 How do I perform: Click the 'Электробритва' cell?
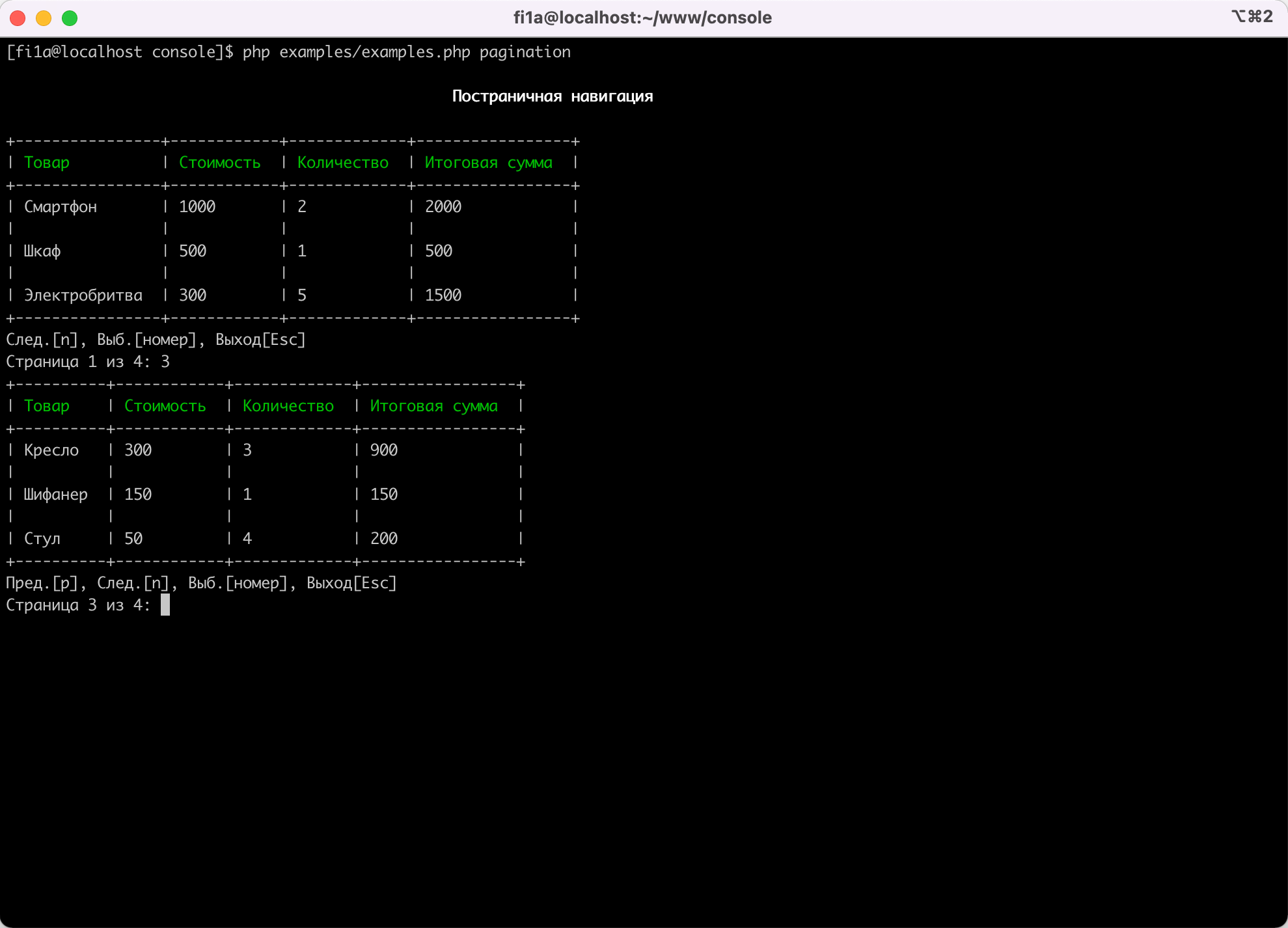(83, 295)
